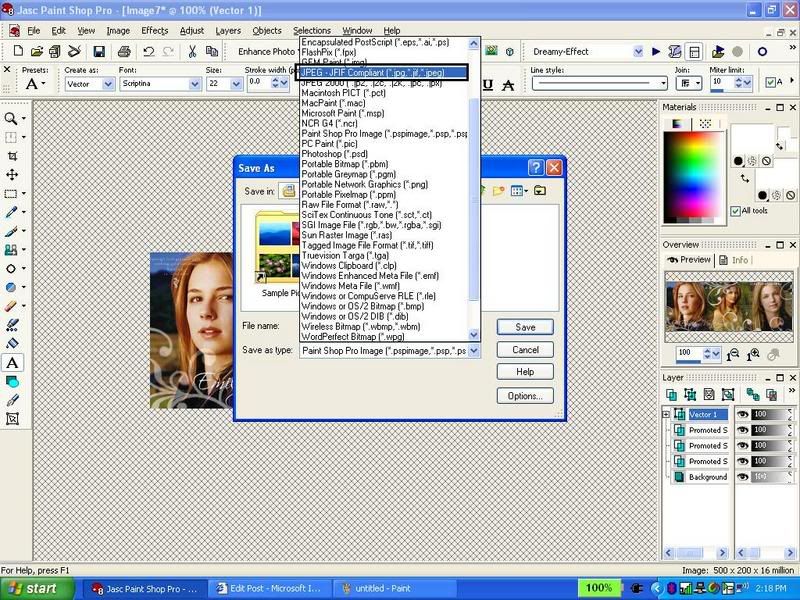Click the Options... button
800x600 pixels.
pyautogui.click(x=525, y=395)
